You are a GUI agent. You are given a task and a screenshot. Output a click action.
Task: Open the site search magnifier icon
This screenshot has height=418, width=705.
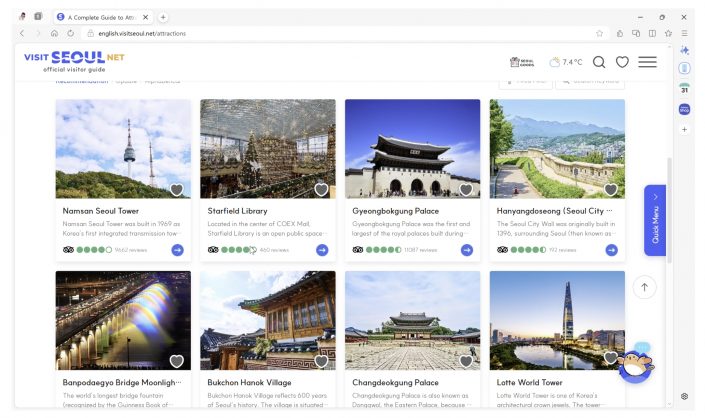click(599, 62)
